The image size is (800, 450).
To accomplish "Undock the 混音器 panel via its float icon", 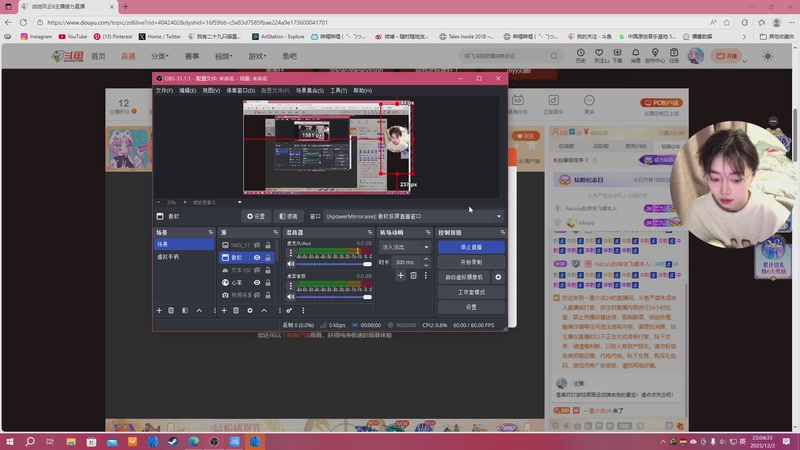I will click(x=370, y=232).
